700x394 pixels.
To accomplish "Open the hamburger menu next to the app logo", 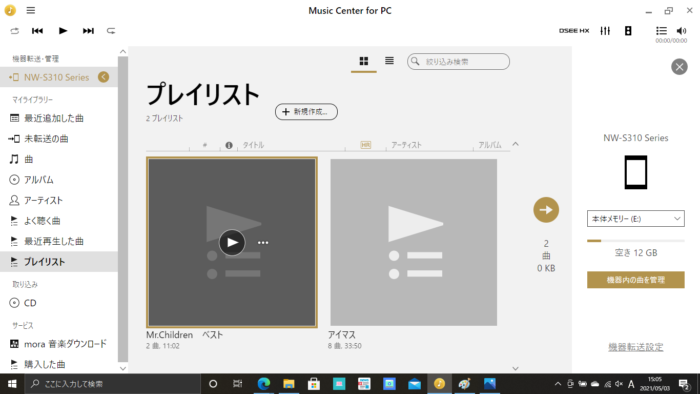I will click(30, 10).
